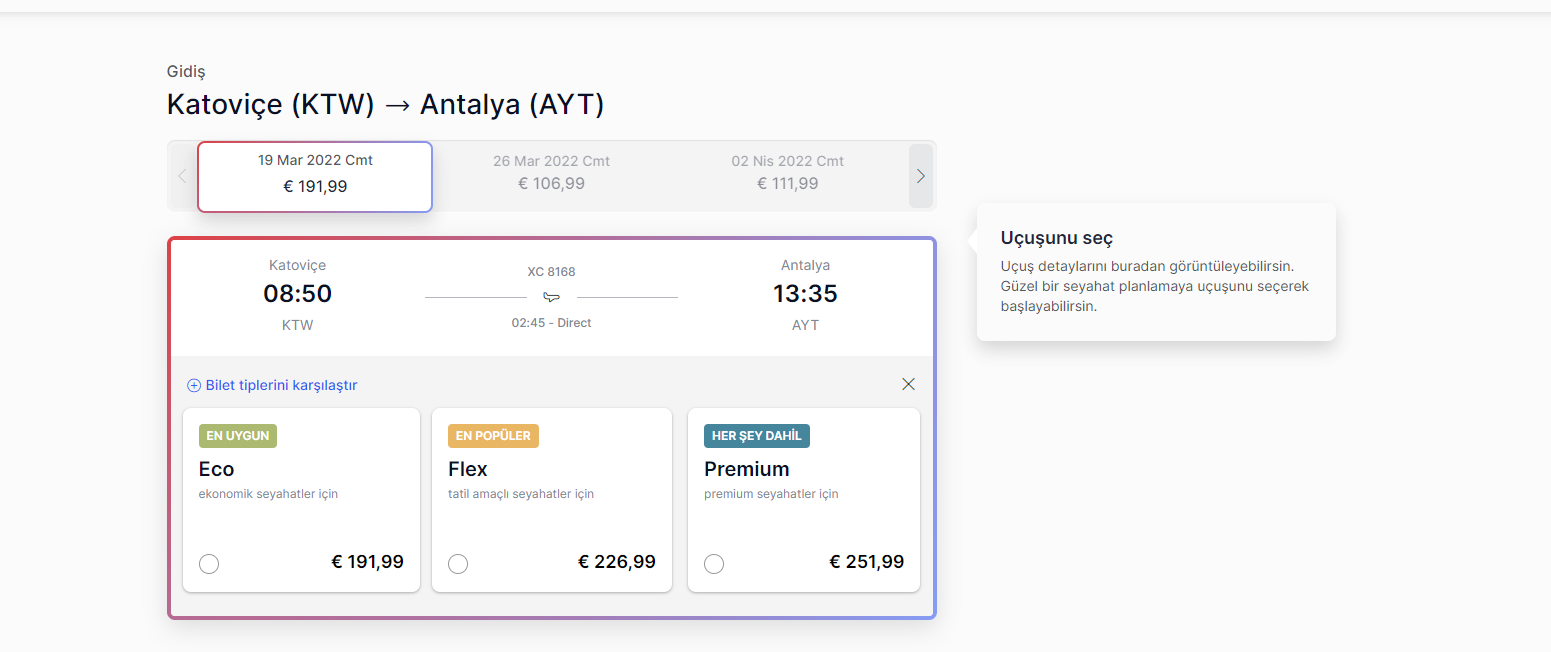Click the plus icon beside Bilet tiplerini karşılaştır
Screen dimensions: 1551x652
[194, 386]
